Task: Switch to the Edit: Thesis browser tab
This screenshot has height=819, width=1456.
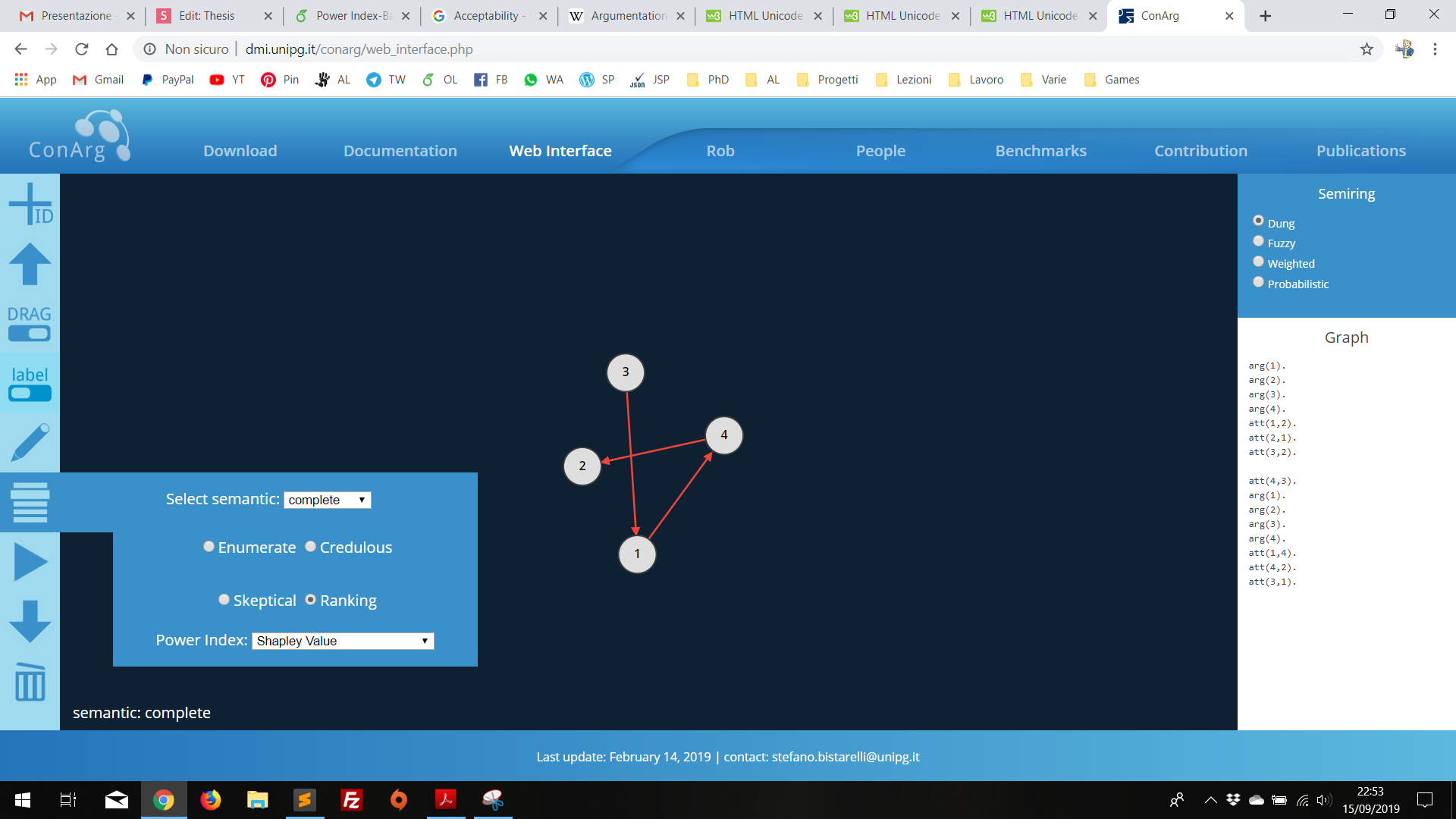Action: [206, 15]
